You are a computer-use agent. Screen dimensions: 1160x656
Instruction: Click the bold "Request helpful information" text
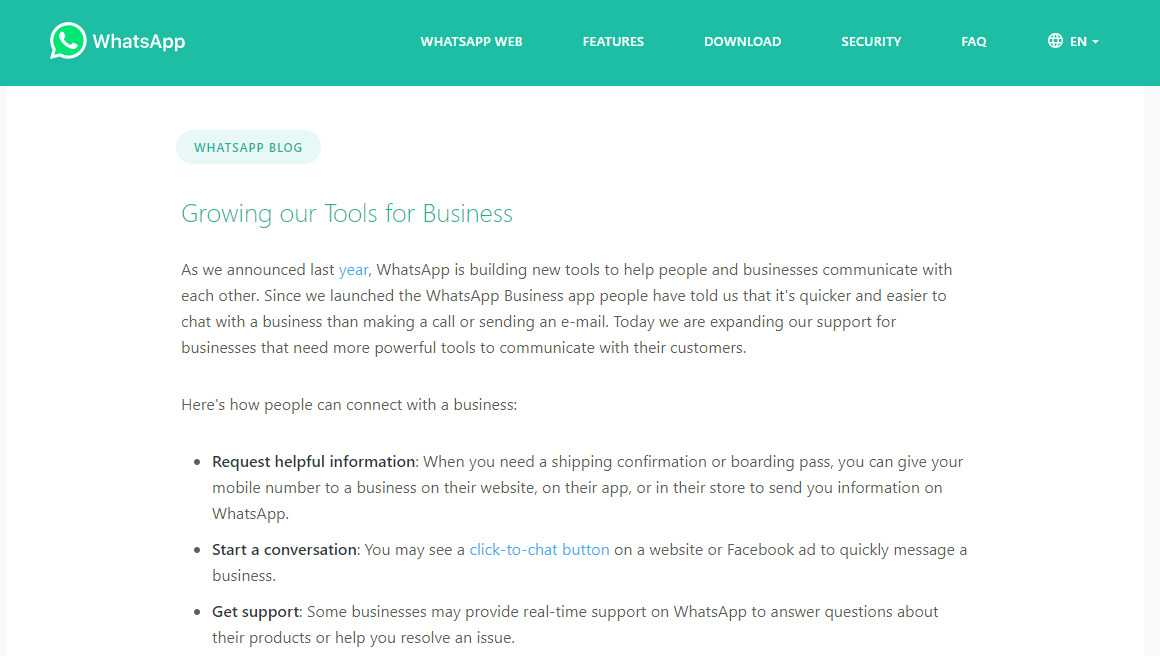click(314, 462)
